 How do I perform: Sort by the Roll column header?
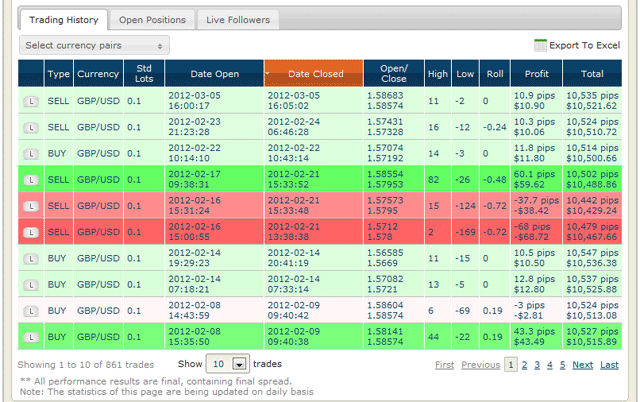495,73
